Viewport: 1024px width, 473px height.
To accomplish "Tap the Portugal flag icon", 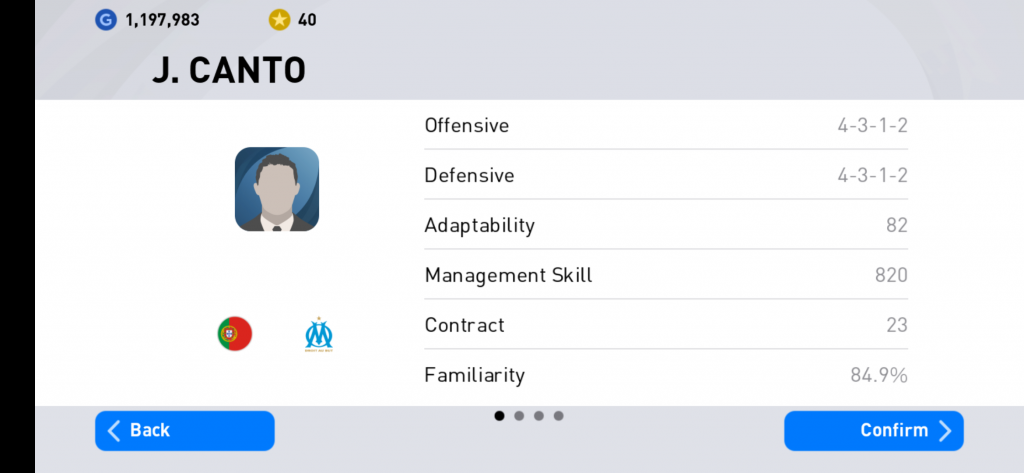I will (234, 334).
